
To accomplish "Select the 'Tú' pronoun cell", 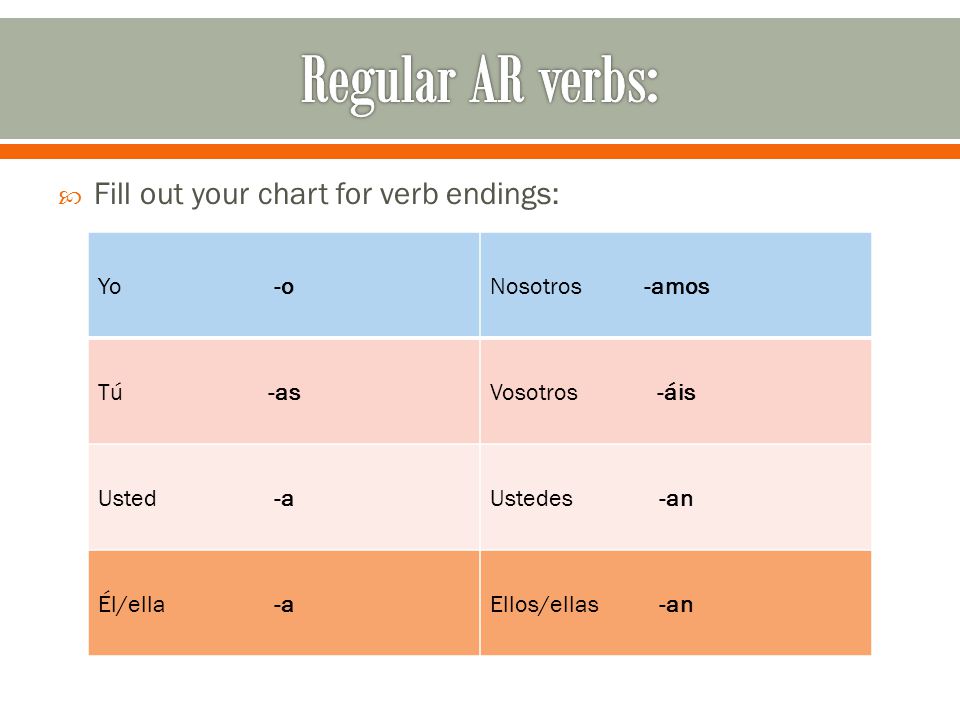I will pyautogui.click(x=110, y=392).
